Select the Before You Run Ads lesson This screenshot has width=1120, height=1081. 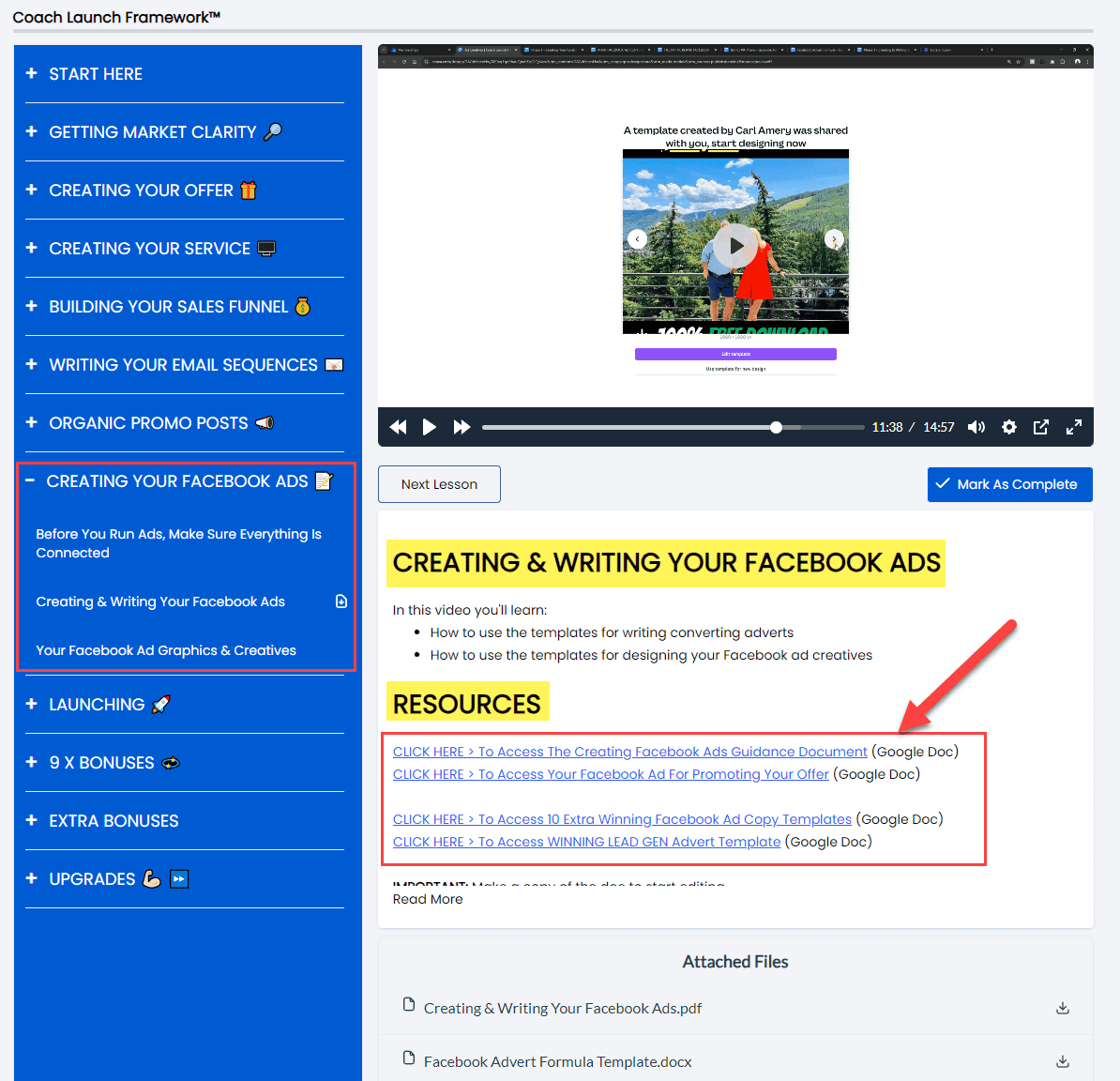[x=178, y=542]
